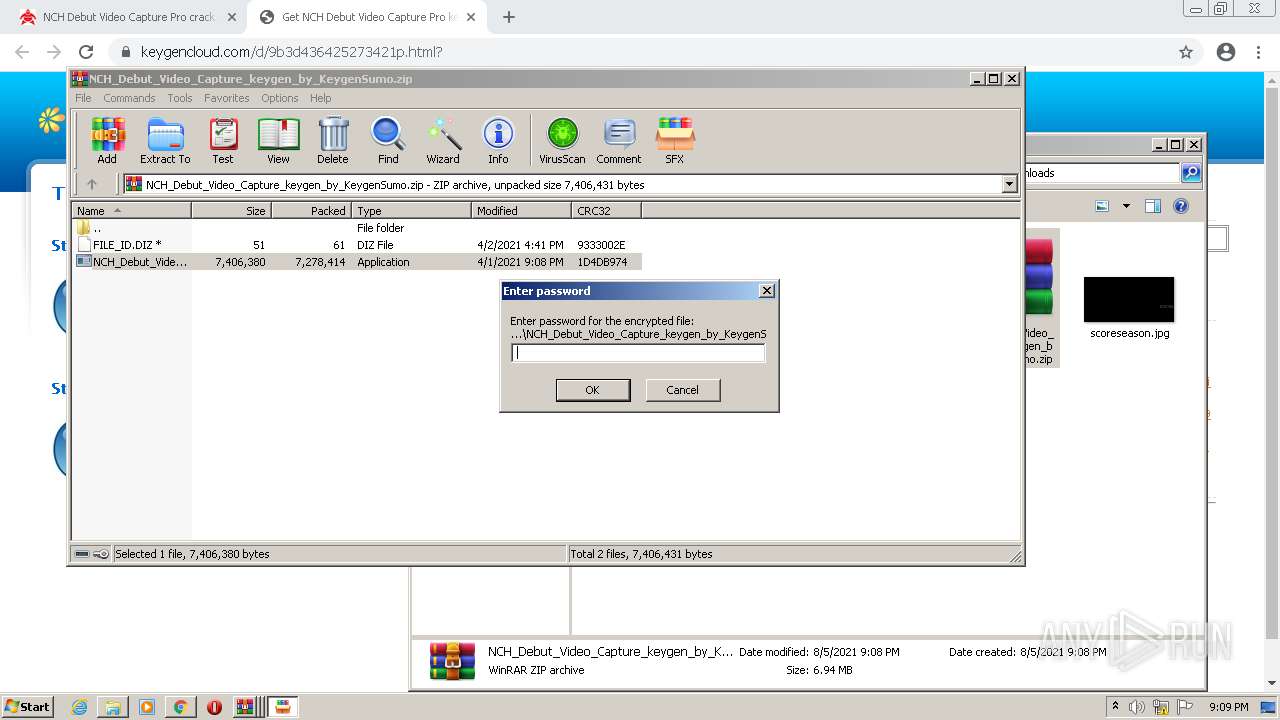Image resolution: width=1280 pixels, height=720 pixels.
Task: Run VirusScan from the toolbar
Action: click(562, 140)
